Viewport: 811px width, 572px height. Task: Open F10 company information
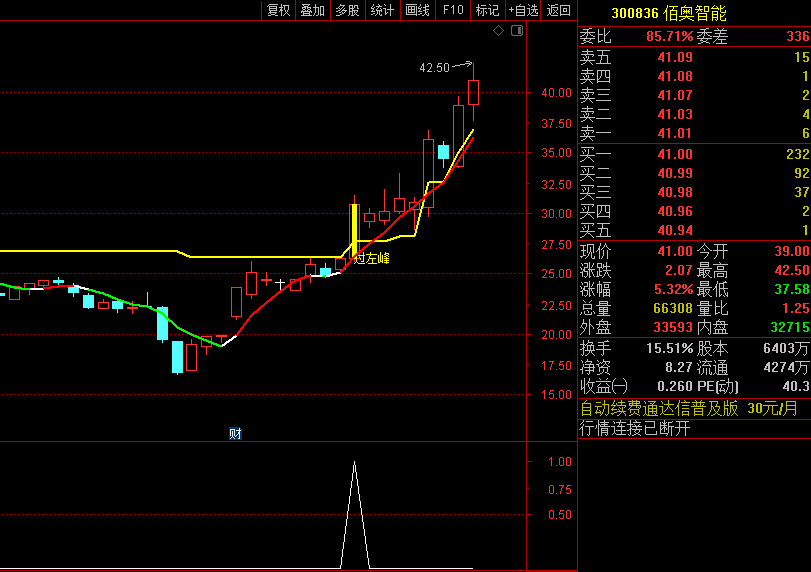453,10
